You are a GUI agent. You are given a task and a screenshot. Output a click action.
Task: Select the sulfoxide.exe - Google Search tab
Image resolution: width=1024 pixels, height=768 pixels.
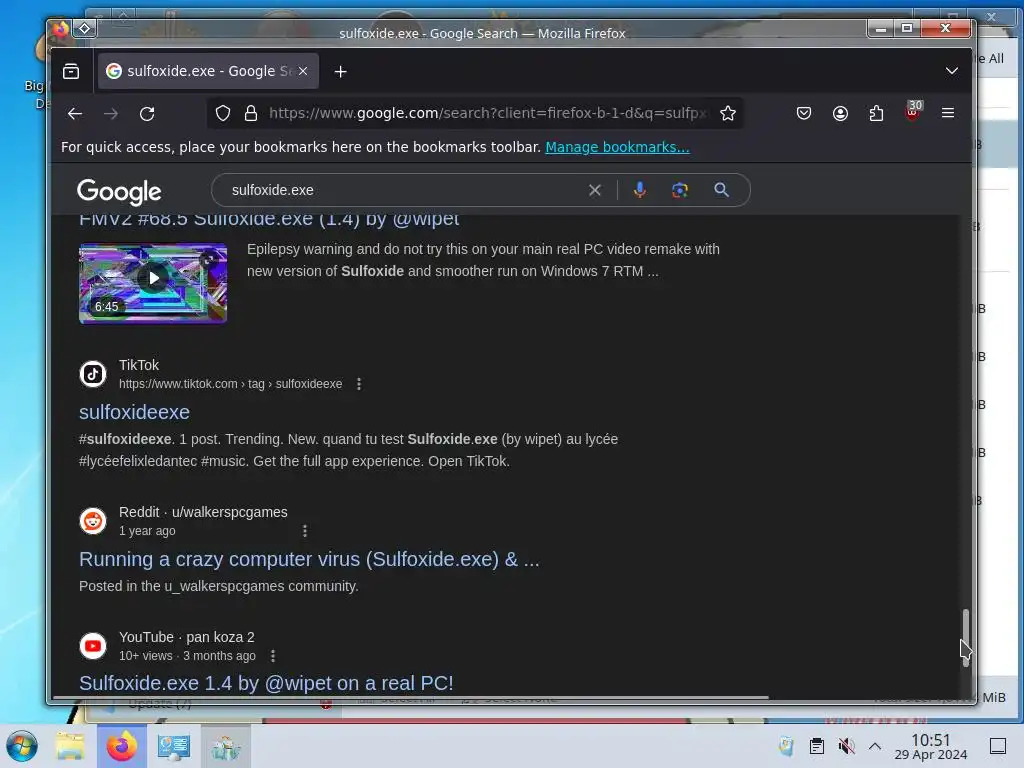(x=208, y=71)
